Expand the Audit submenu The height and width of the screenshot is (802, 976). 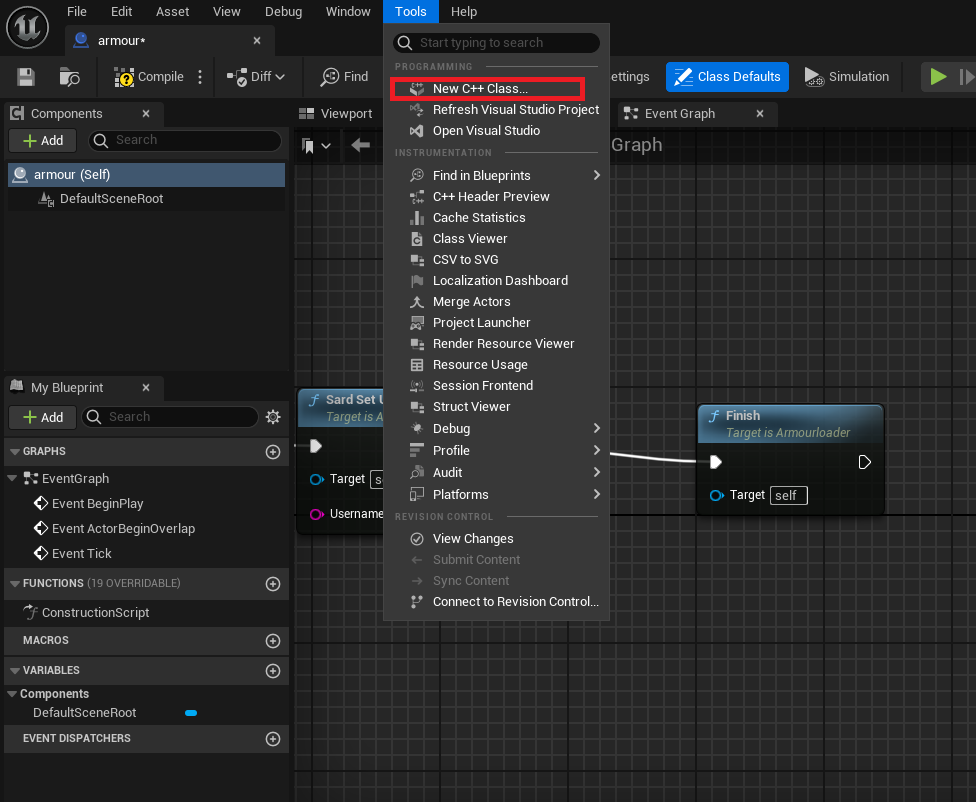[x=496, y=473]
